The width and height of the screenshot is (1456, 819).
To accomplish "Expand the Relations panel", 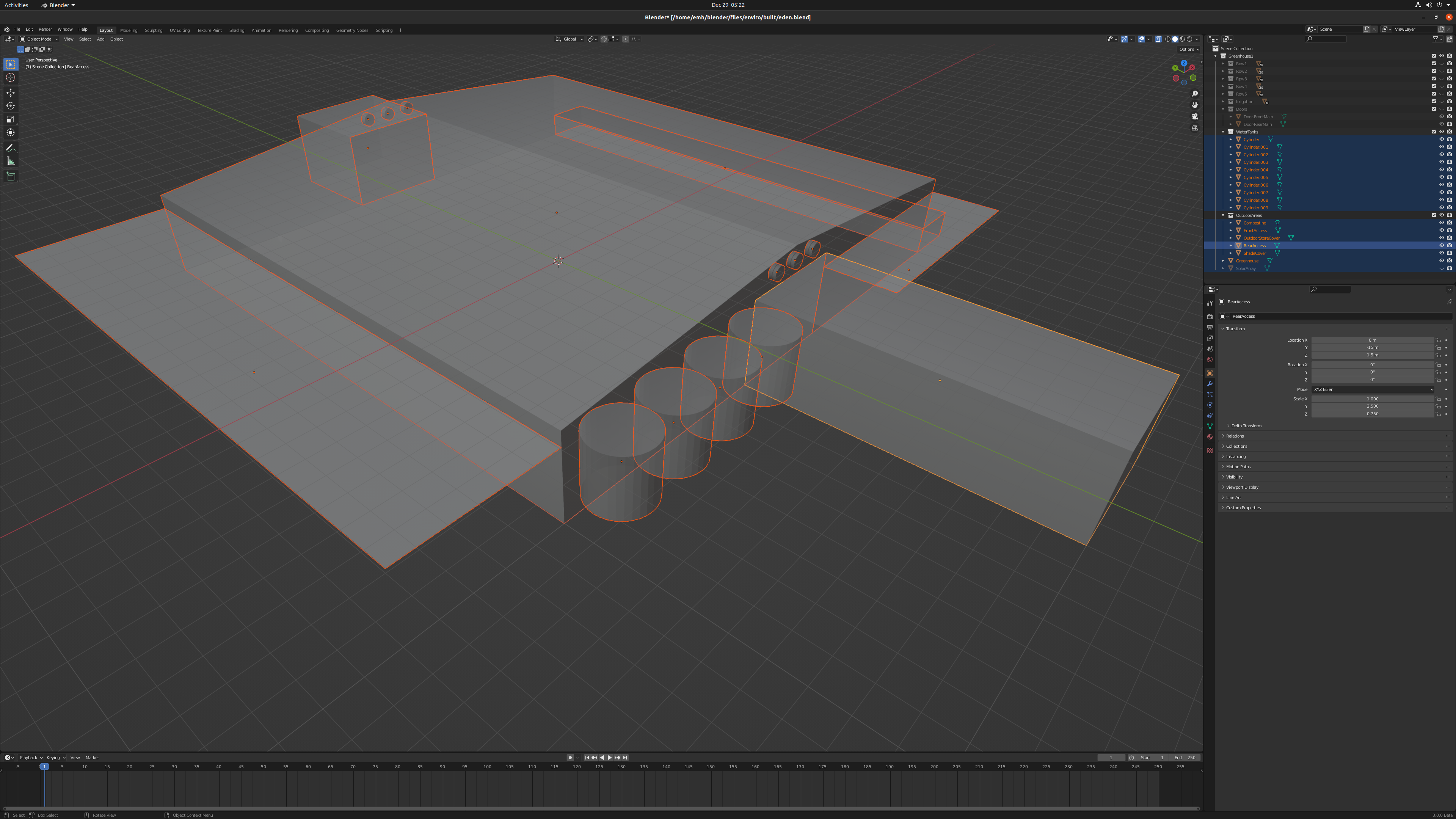I will click(1235, 436).
